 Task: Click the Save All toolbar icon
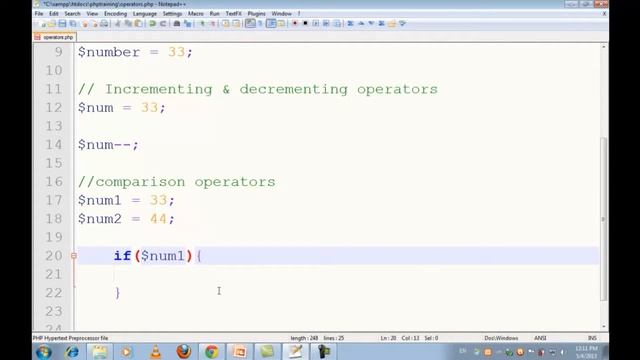pos(73,24)
